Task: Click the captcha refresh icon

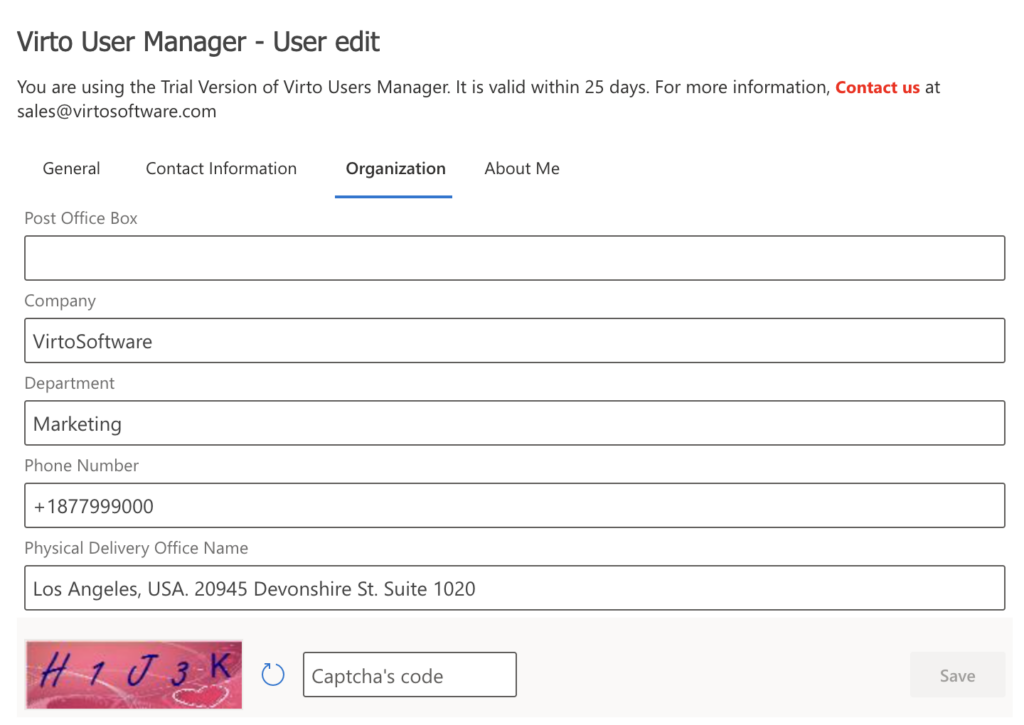Action: coord(272,674)
